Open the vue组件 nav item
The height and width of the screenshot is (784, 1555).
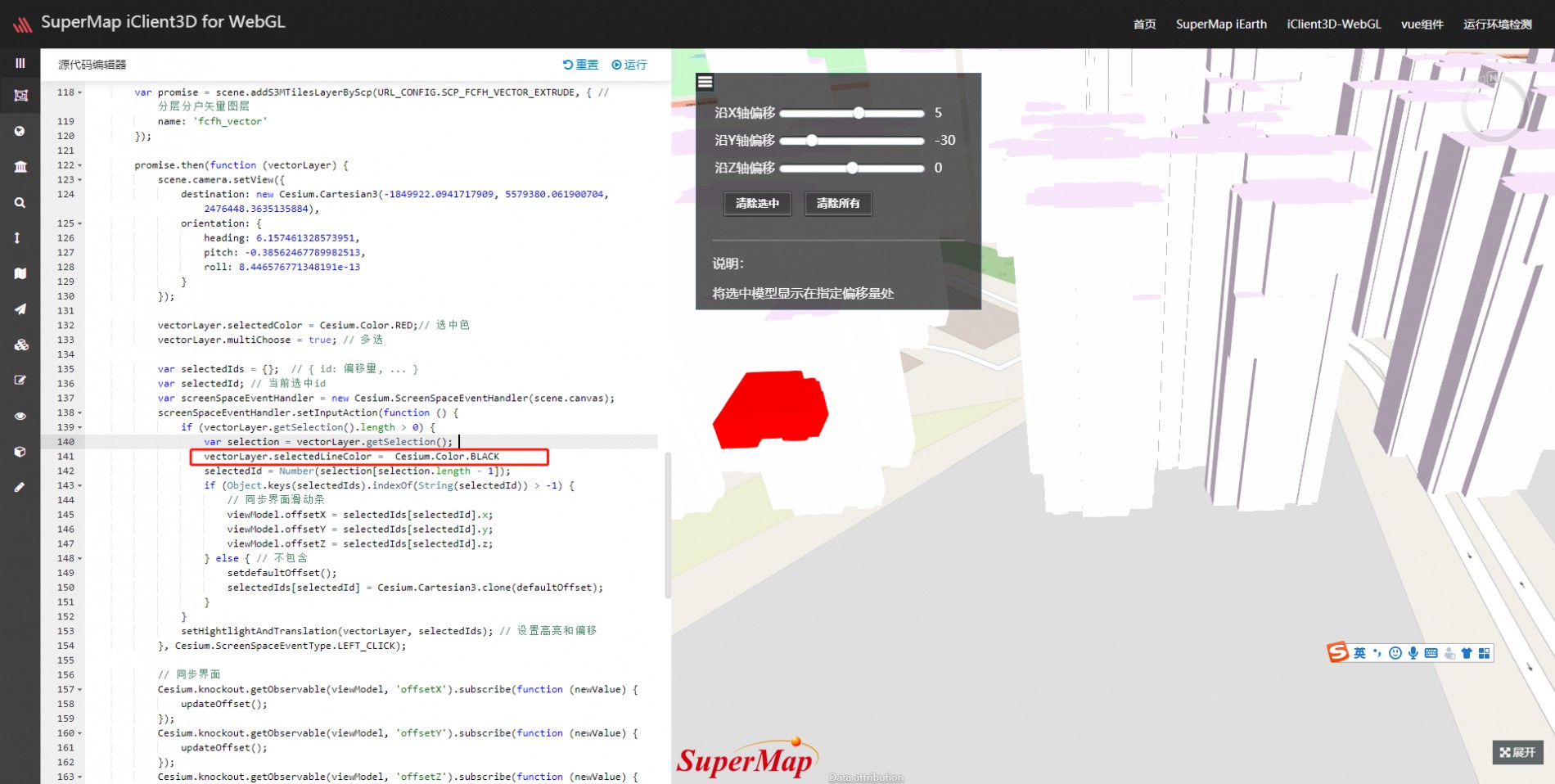[x=1422, y=25]
